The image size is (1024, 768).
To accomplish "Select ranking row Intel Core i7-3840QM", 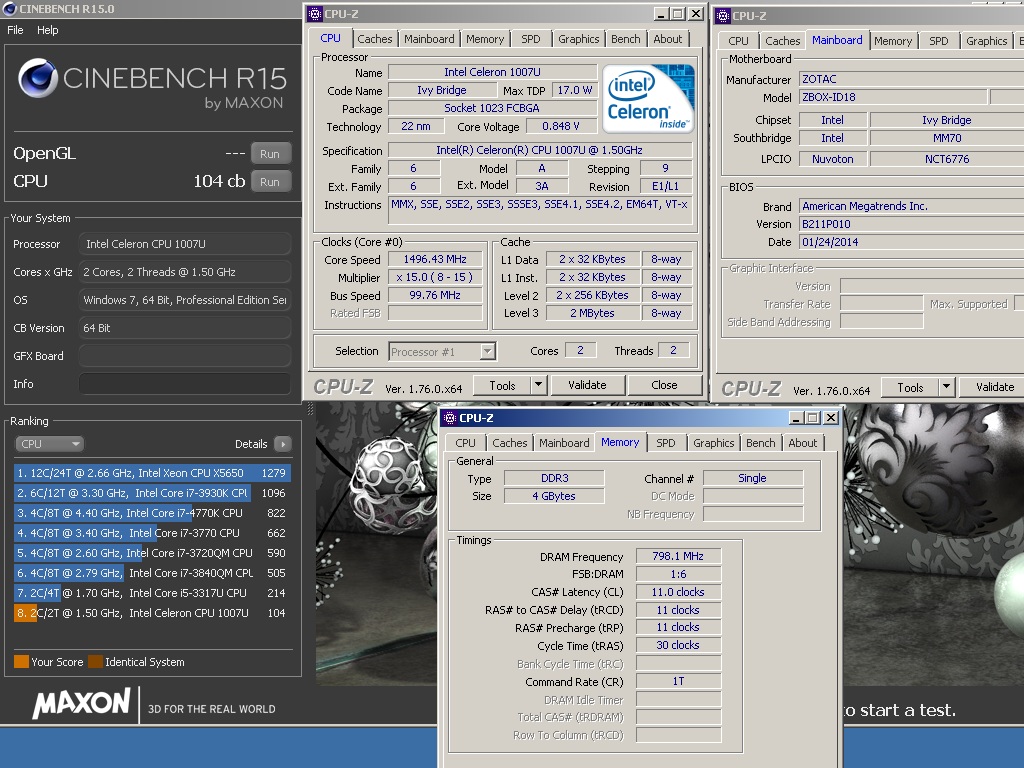I will [x=152, y=573].
